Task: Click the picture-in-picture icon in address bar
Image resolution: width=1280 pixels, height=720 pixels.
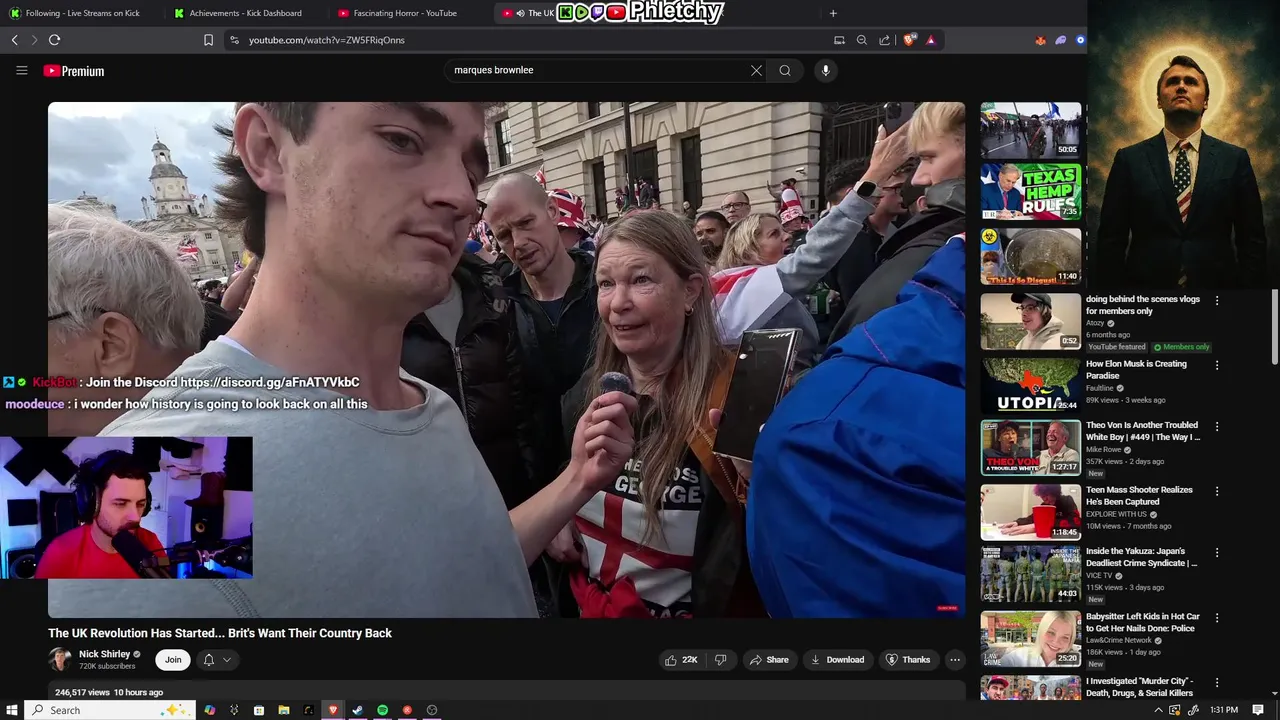Action: coord(839,40)
